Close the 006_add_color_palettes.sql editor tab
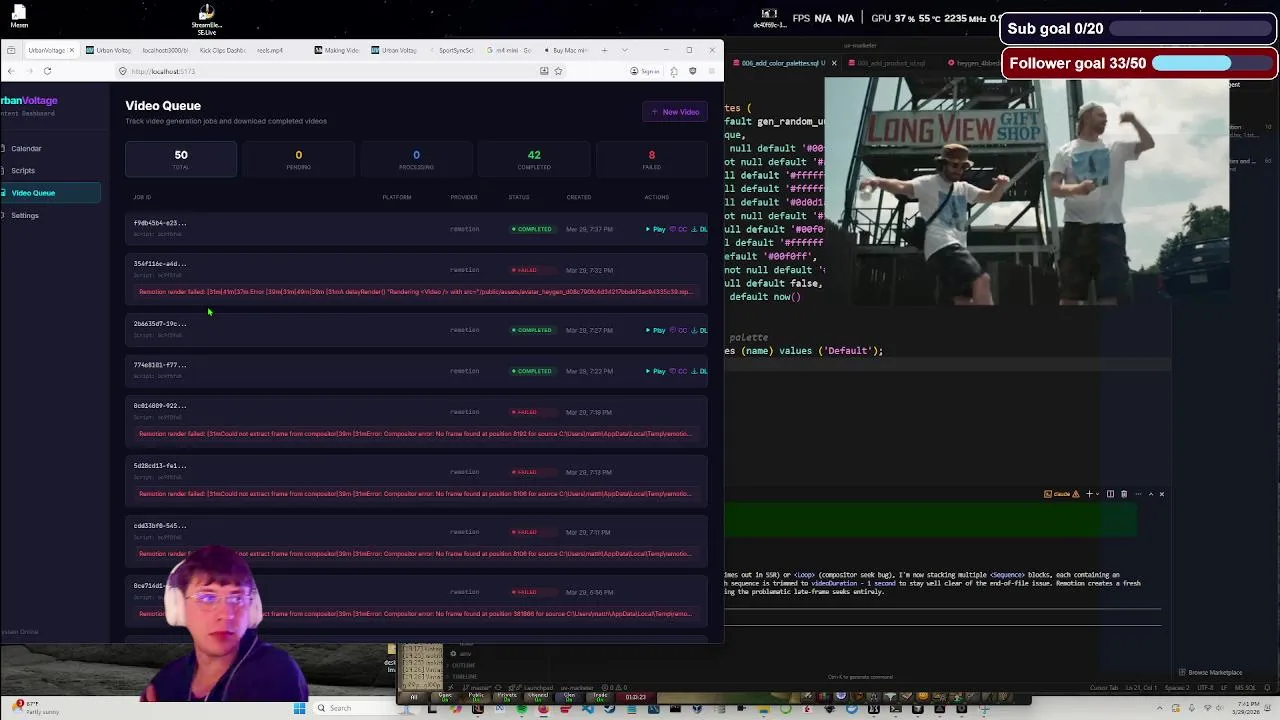1280x720 pixels. (x=834, y=63)
